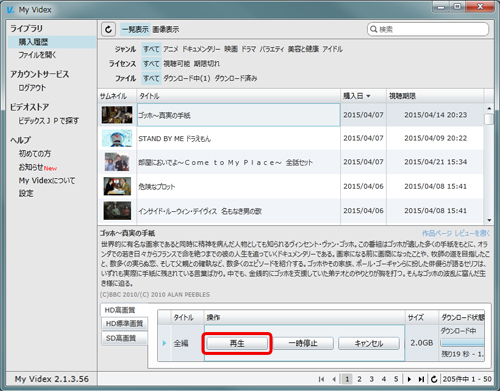Click the STAND BY ME ドラえもん thumbnail

click(x=117, y=138)
